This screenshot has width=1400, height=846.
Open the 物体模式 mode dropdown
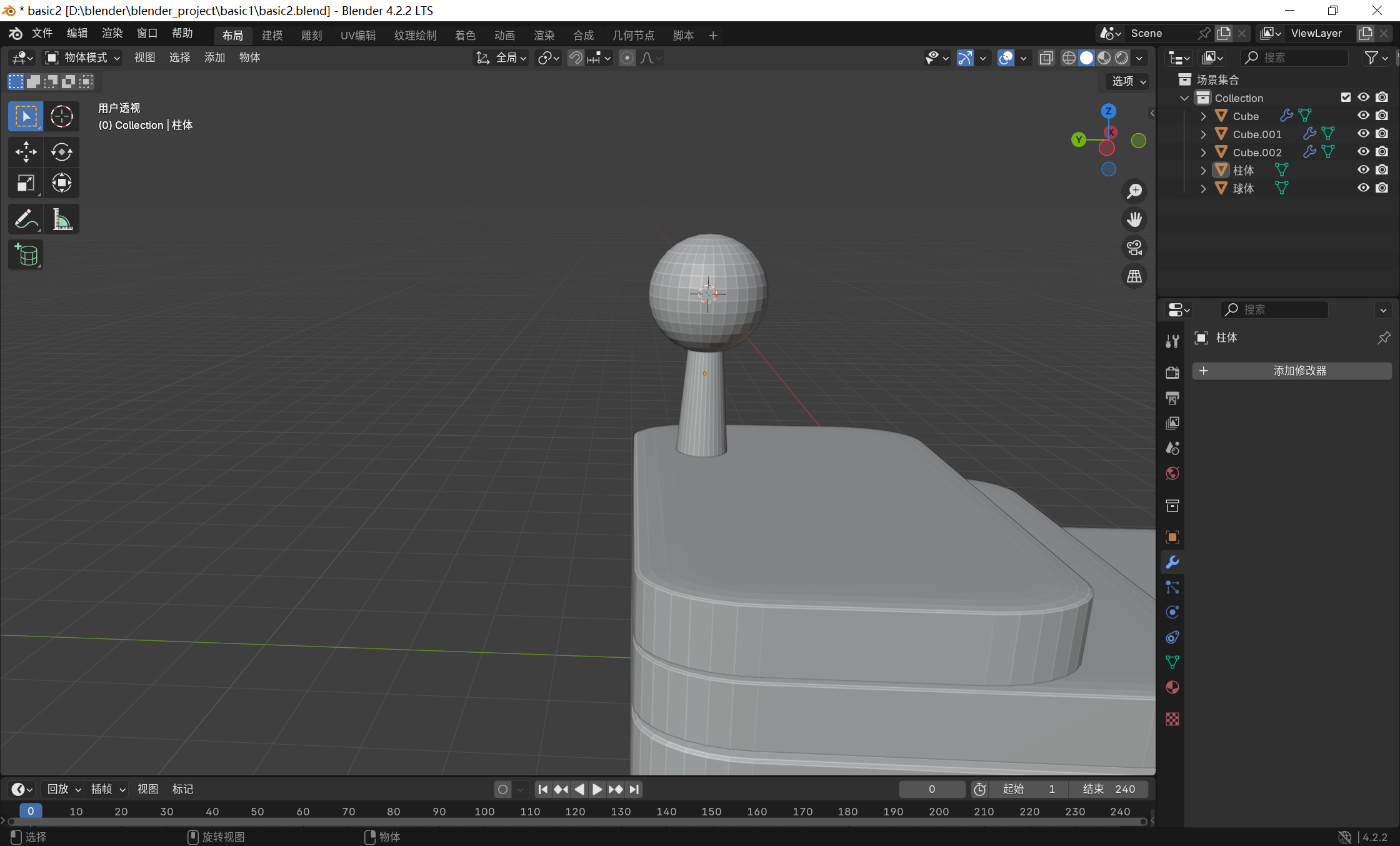coord(82,58)
